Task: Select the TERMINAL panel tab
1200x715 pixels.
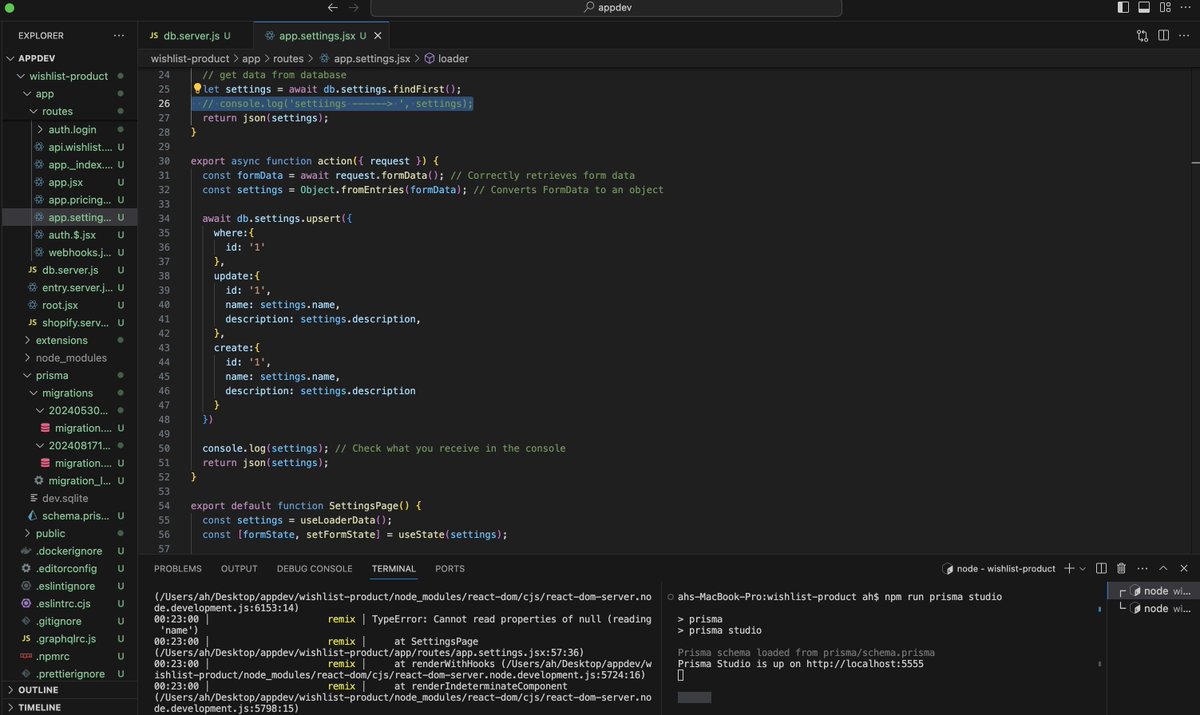Action: [394, 568]
